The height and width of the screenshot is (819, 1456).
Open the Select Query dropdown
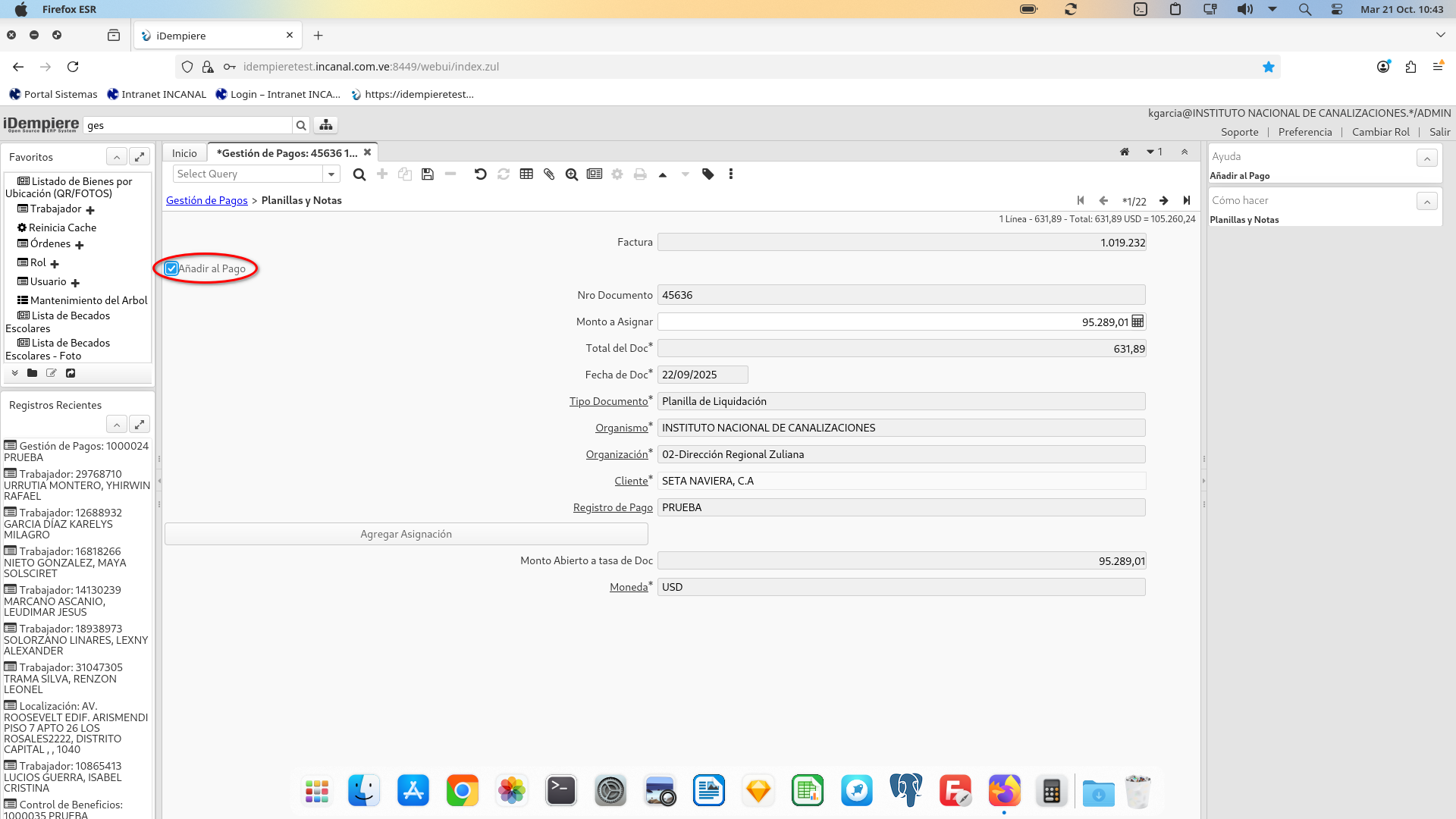(331, 174)
